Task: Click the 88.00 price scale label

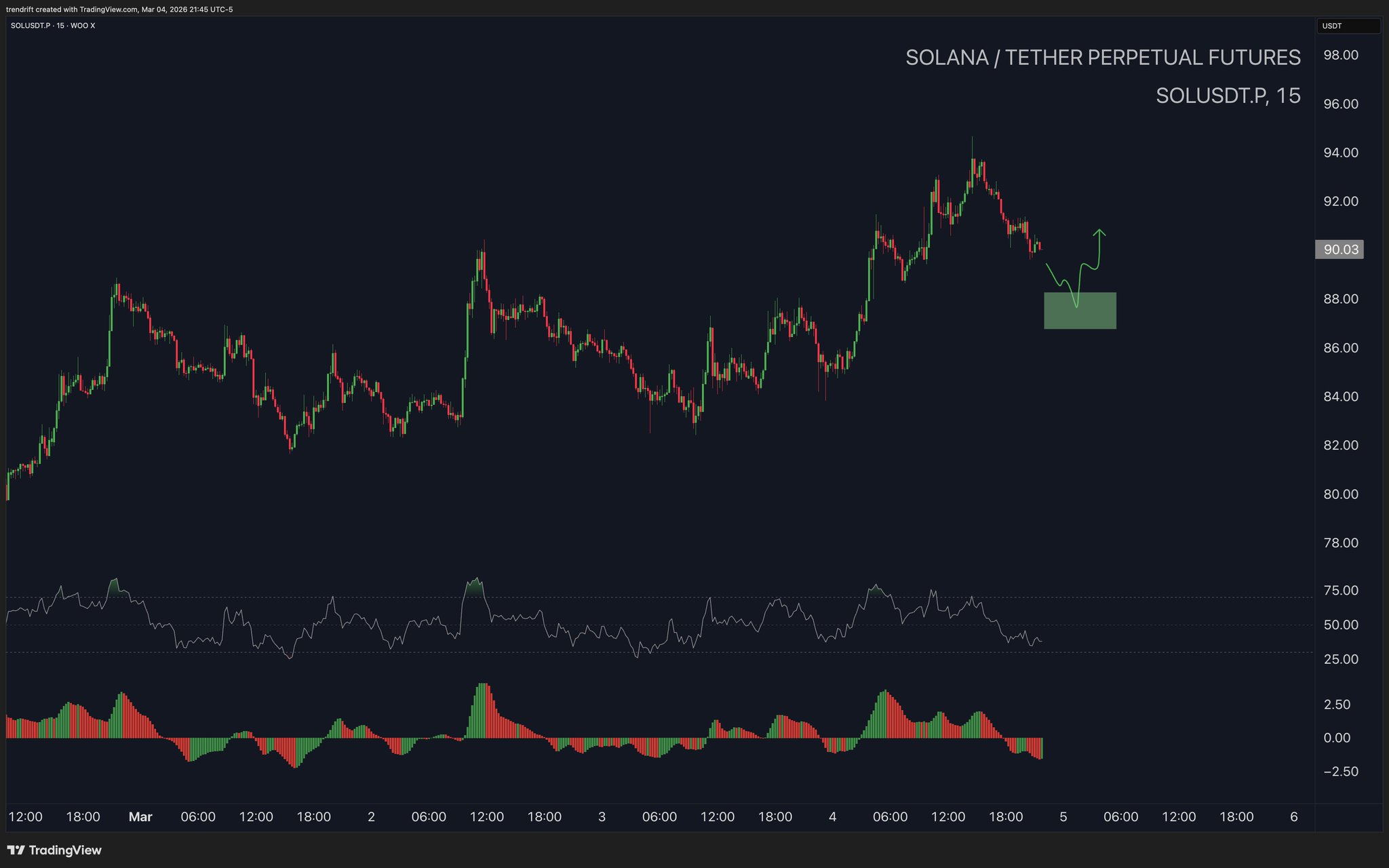Action: [x=1341, y=299]
